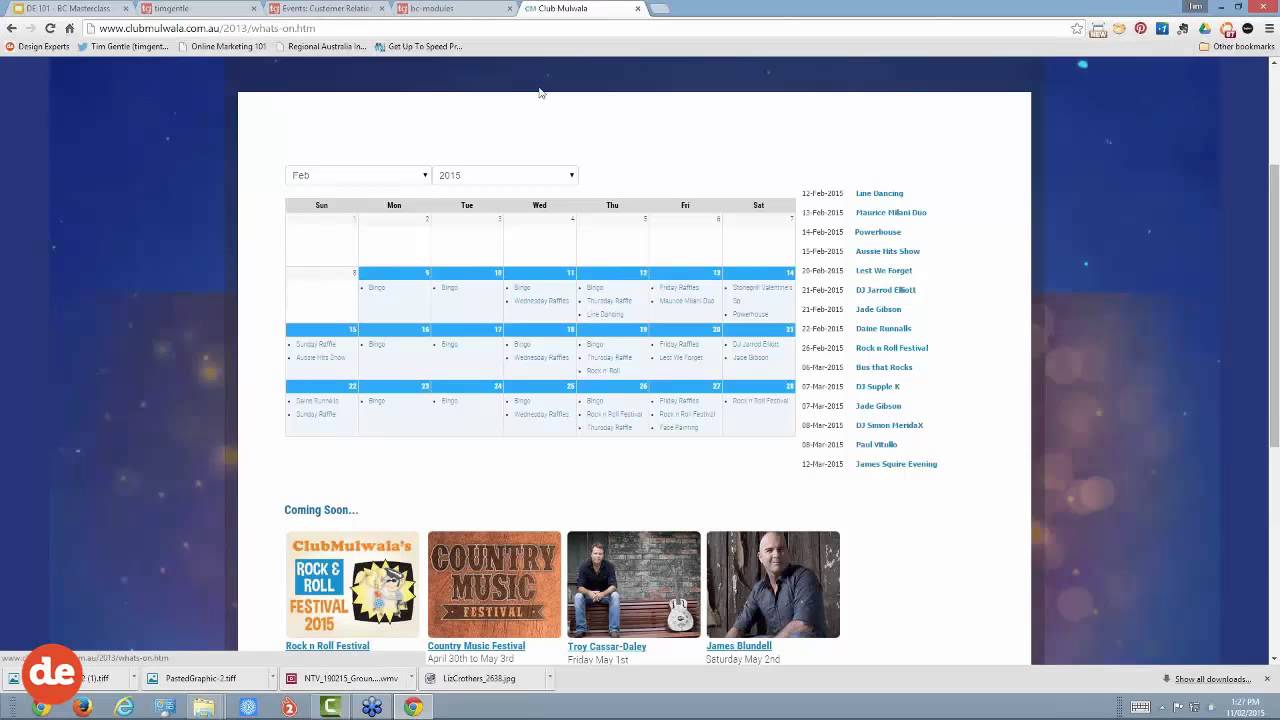Close the downloads bar
Screen dimensions: 1280x720
click(1267, 678)
